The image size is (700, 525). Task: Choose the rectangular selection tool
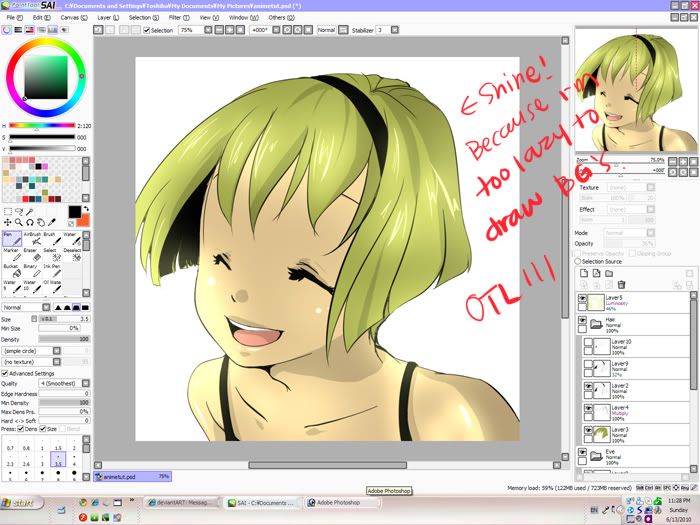click(x=8, y=212)
